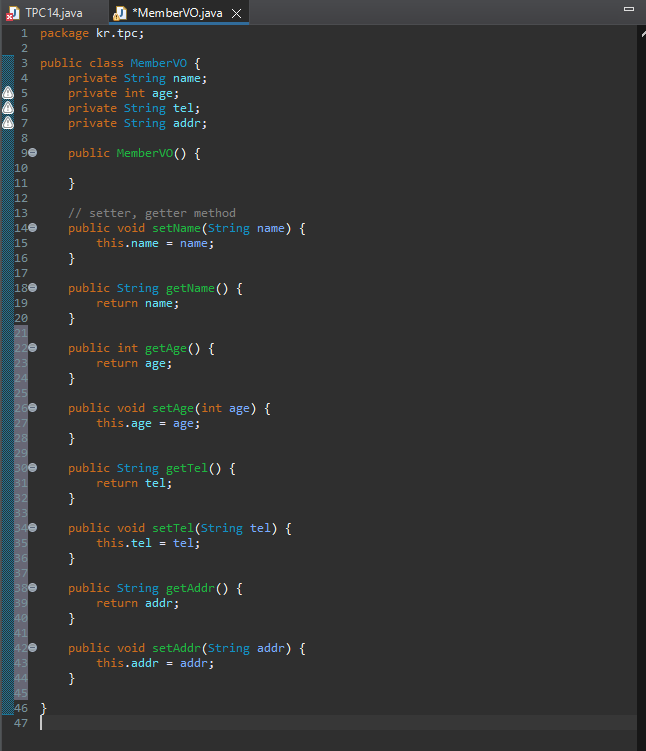Click the setName method name

click(176, 228)
